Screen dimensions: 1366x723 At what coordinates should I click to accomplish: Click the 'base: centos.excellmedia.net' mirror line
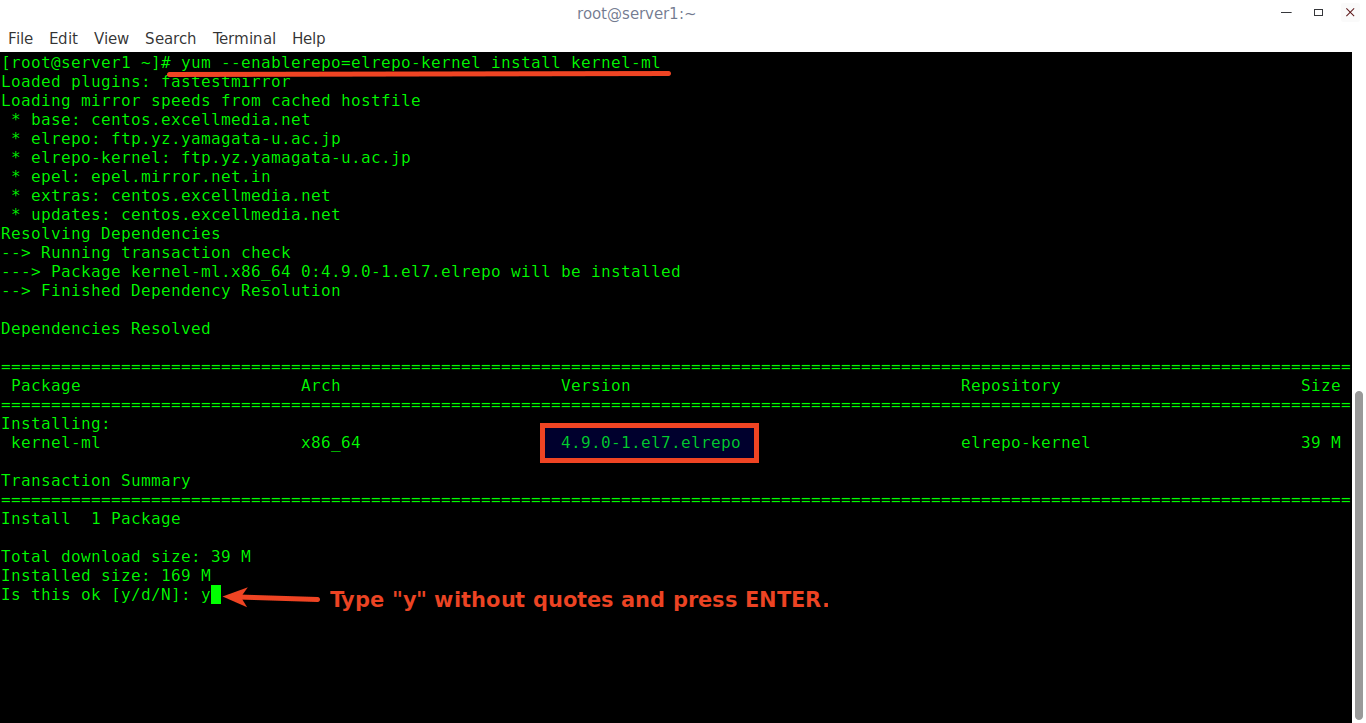tap(161, 120)
